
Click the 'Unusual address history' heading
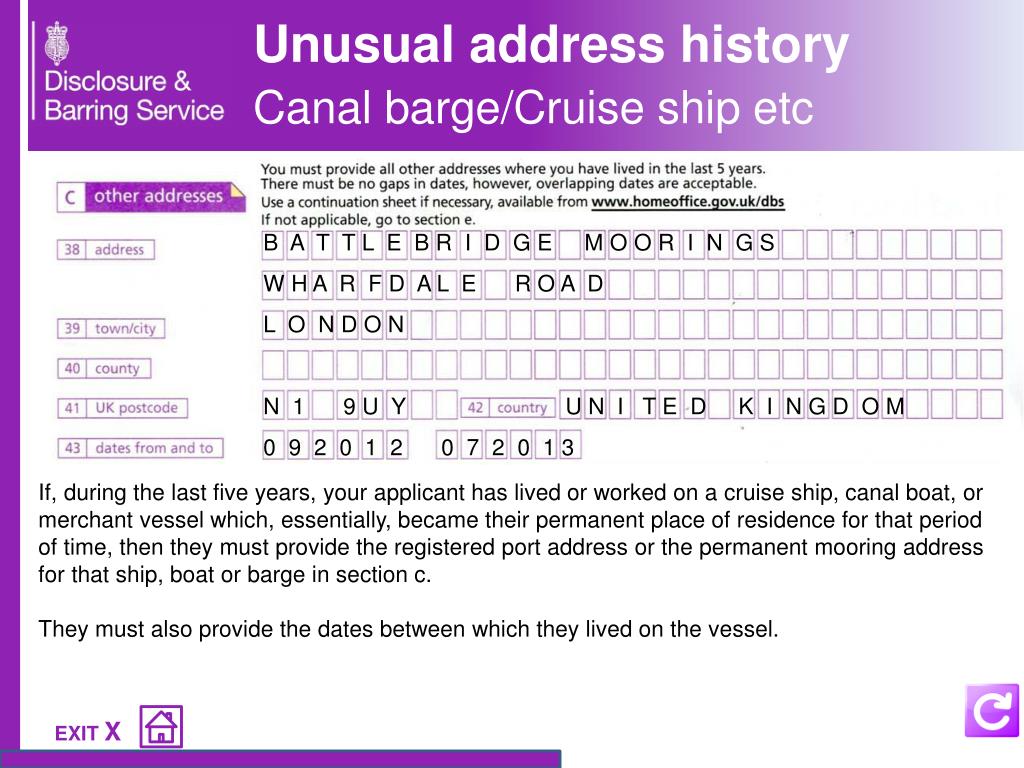click(551, 44)
